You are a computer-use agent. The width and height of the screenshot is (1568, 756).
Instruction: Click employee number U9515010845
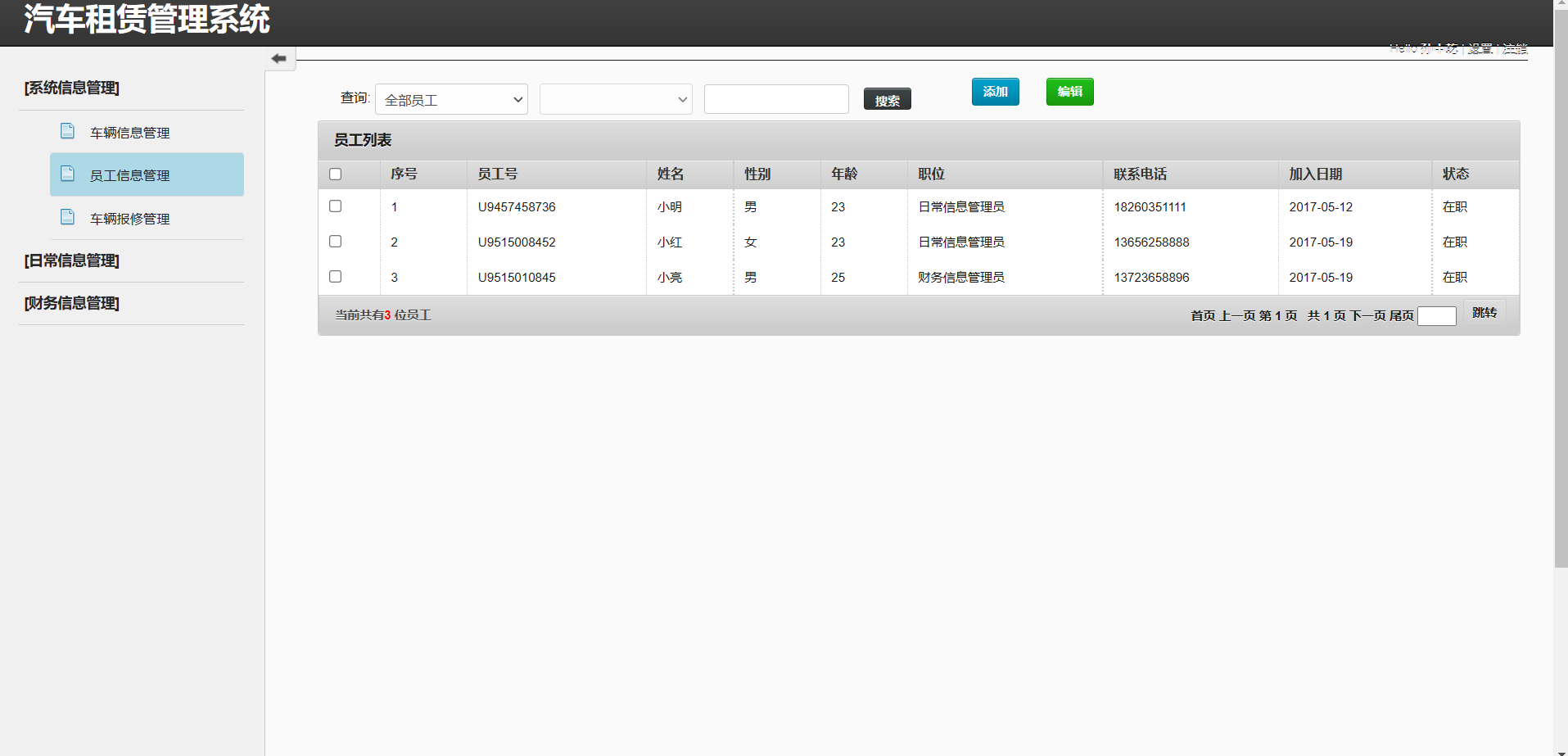click(x=517, y=278)
